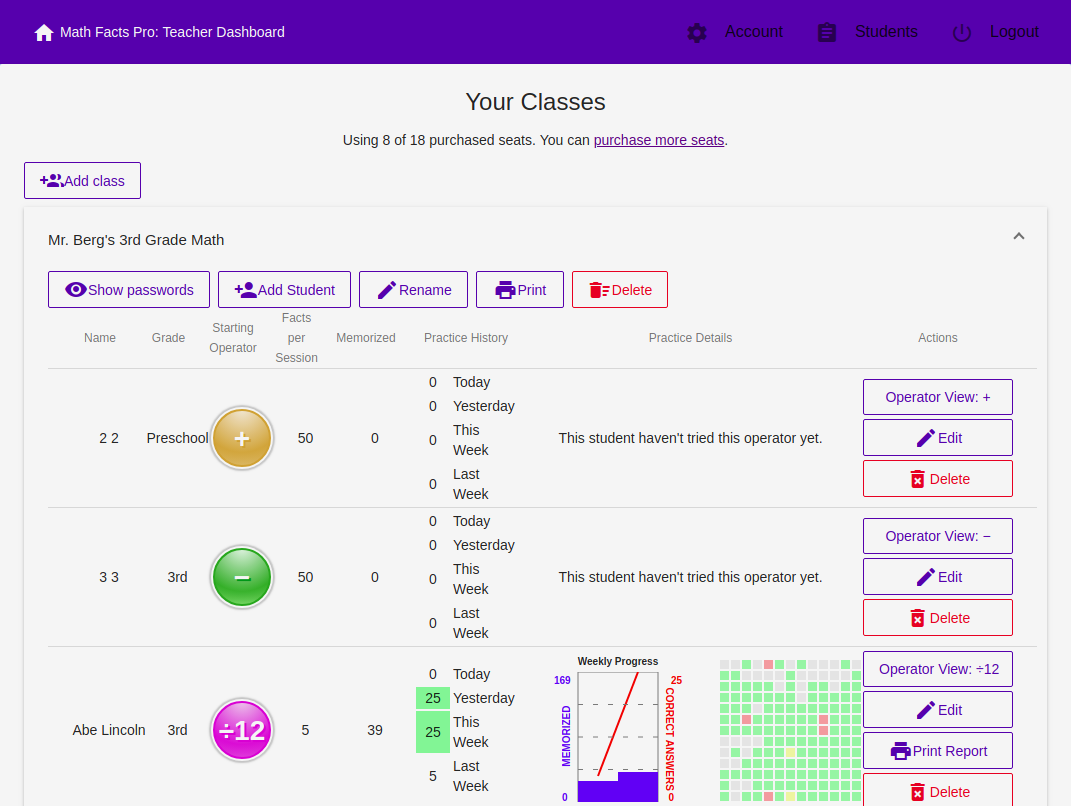Click trash icon in Abe Lincoln's Delete
Image resolution: width=1071 pixels, height=806 pixels.
pos(917,792)
